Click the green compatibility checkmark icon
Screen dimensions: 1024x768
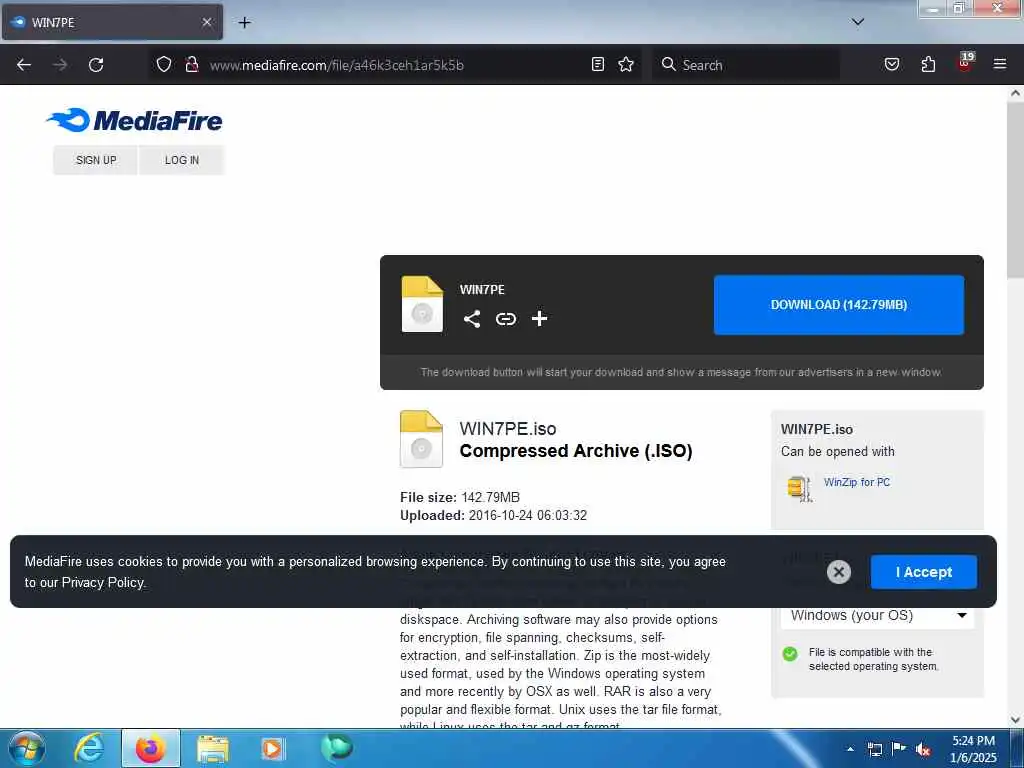click(x=790, y=654)
